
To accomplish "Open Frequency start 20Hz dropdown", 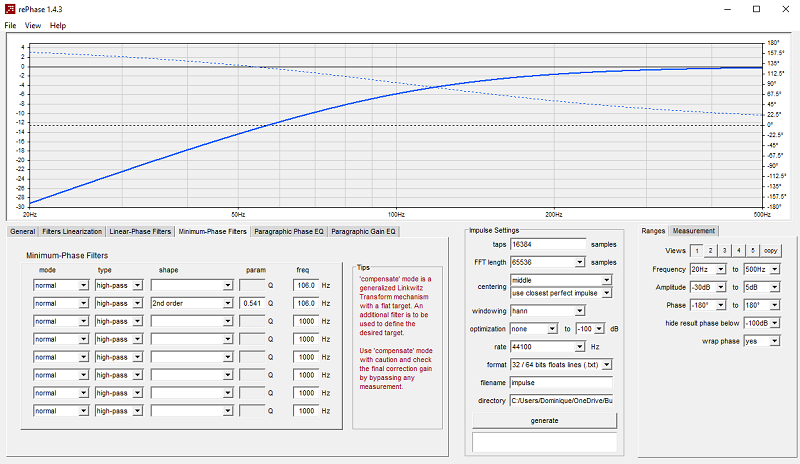I will (708, 269).
